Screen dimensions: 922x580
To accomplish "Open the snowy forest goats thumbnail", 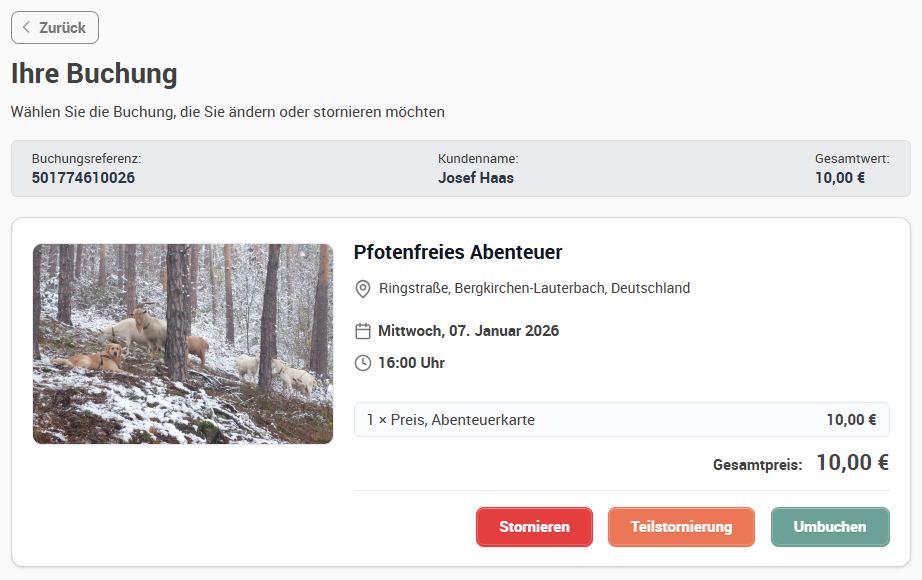I will (x=183, y=344).
